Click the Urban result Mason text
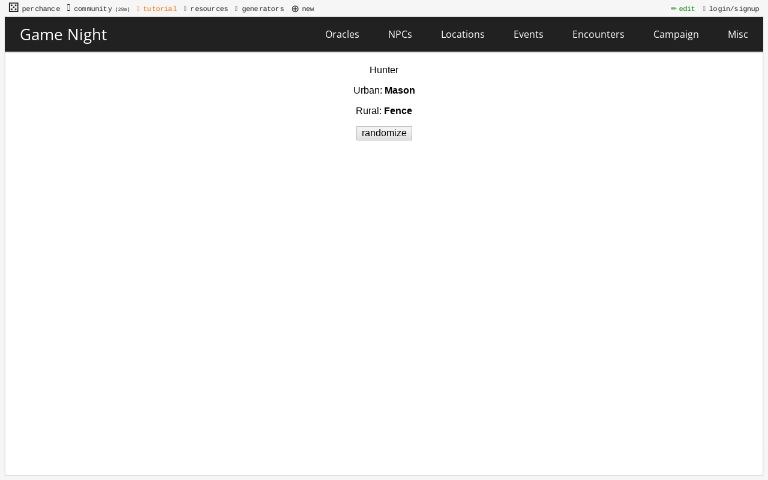The height and width of the screenshot is (480, 768). pyautogui.click(x=399, y=90)
